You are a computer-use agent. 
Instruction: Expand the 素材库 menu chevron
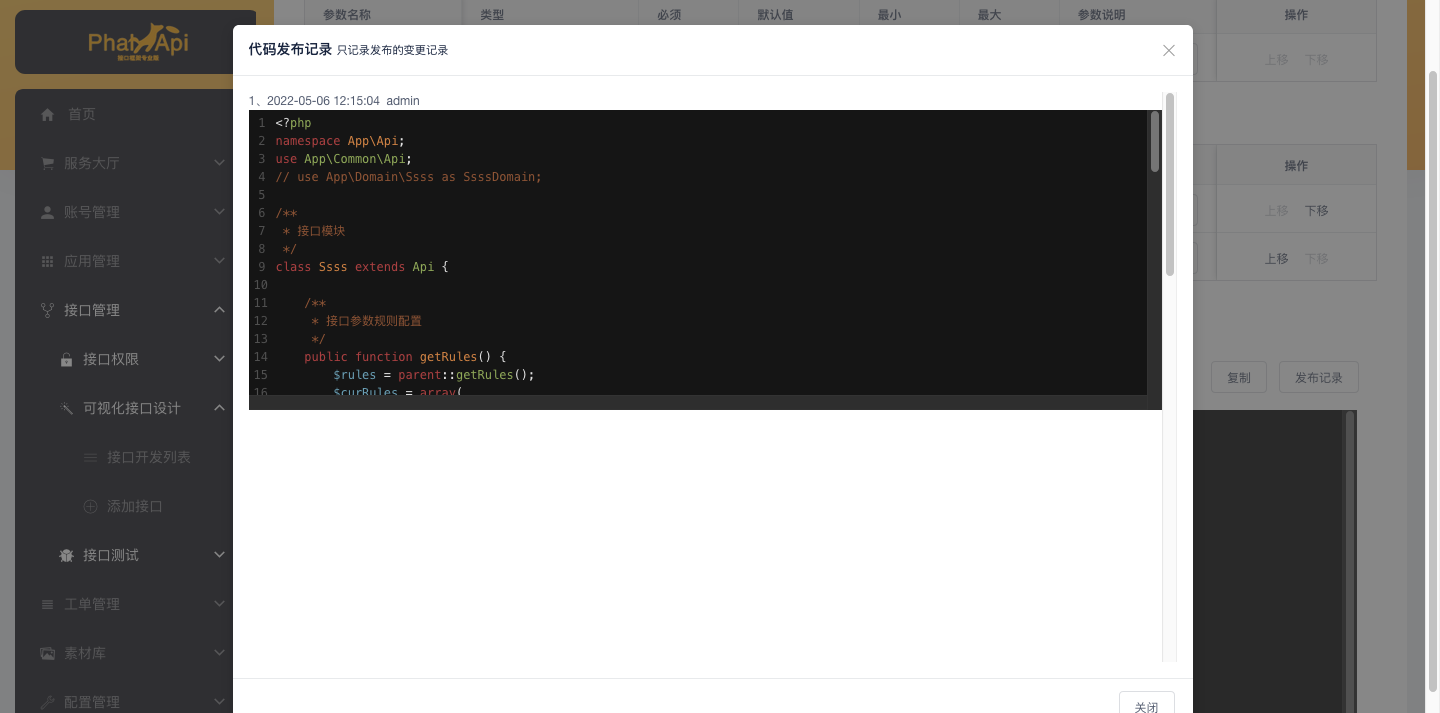point(220,653)
